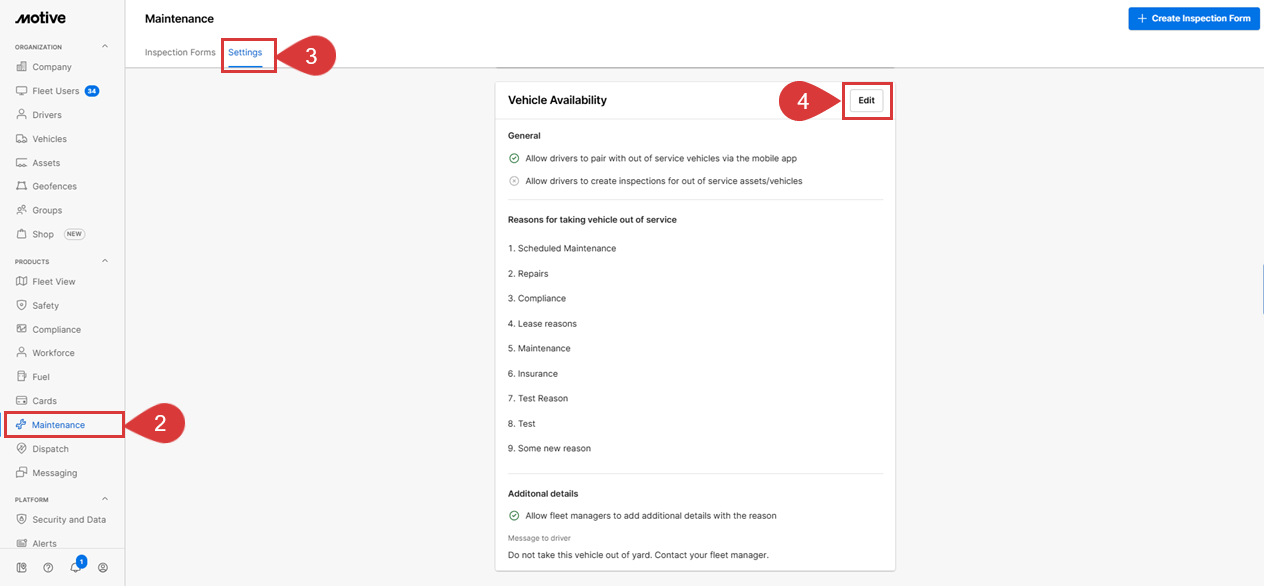Viewport: 1264px width, 586px height.
Task: Click the Fuel pump icon
Action: click(x=22, y=377)
